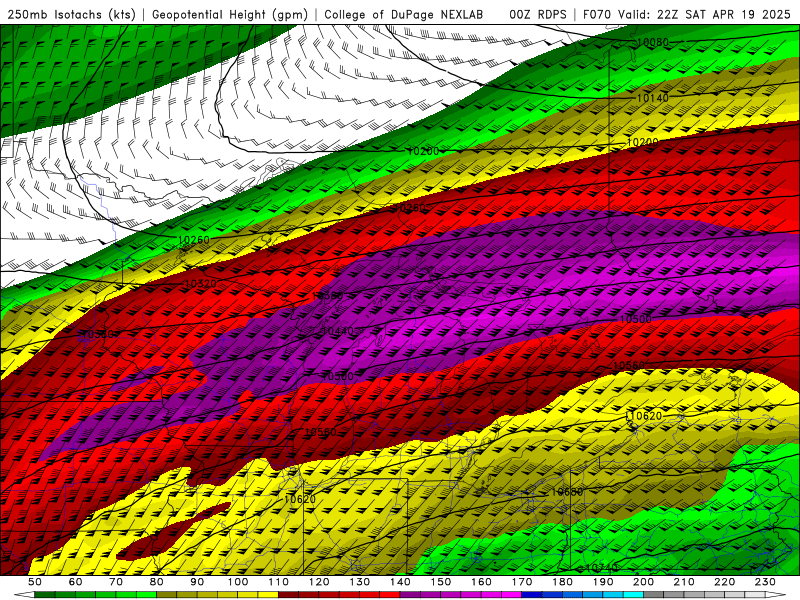Click the 160 knot value on the color scale
800x600 pixels.
pyautogui.click(x=481, y=582)
